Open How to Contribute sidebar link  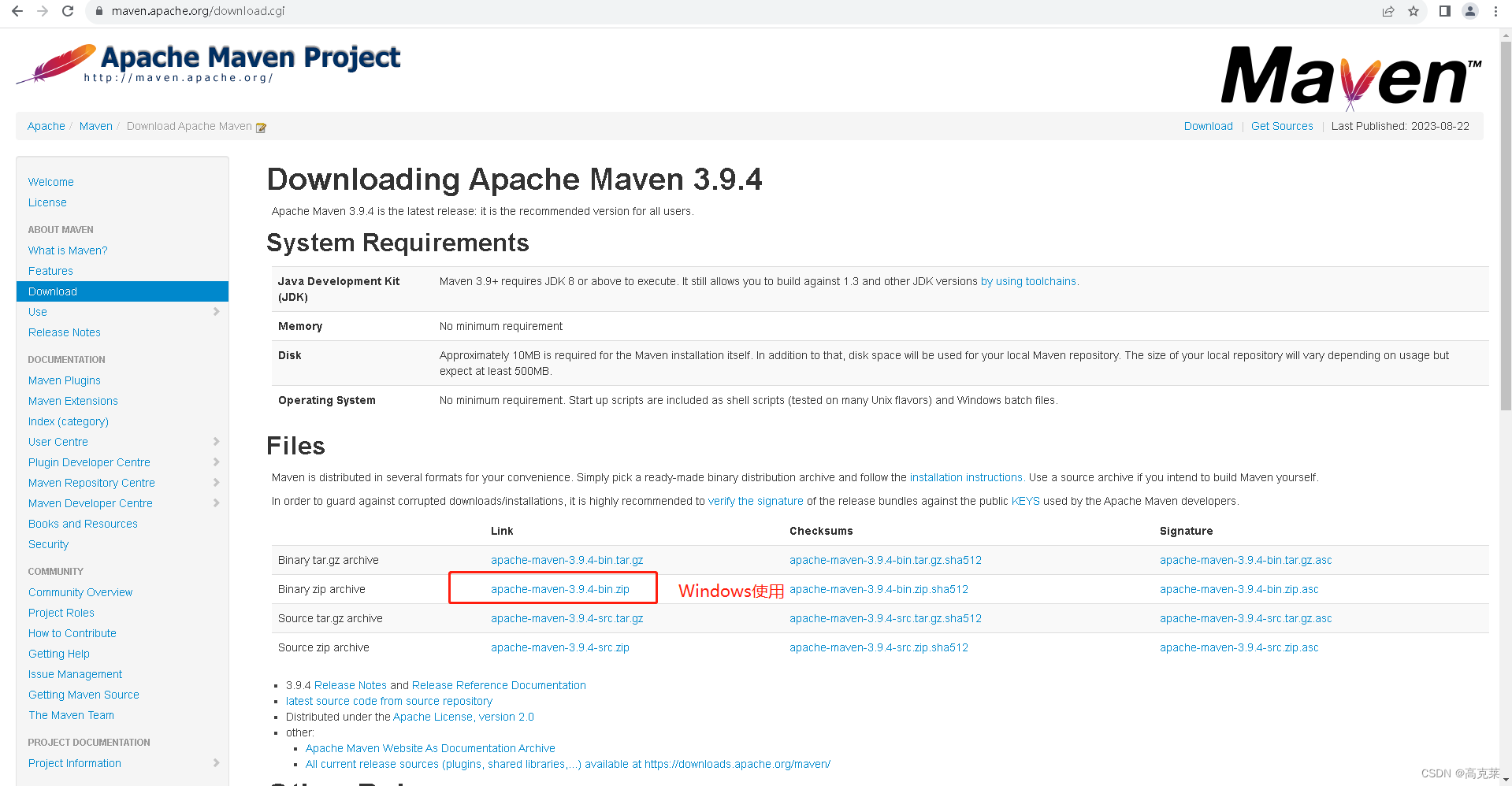point(72,633)
